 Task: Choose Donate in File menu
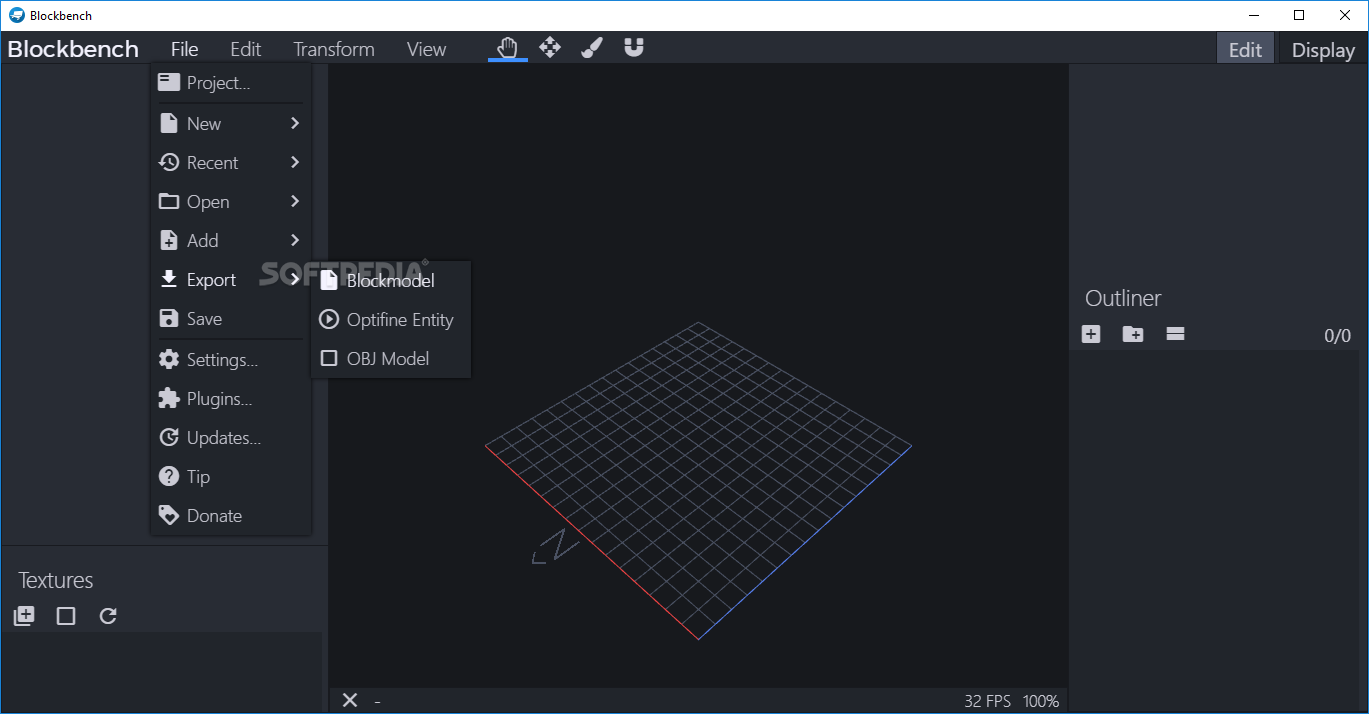coord(230,515)
